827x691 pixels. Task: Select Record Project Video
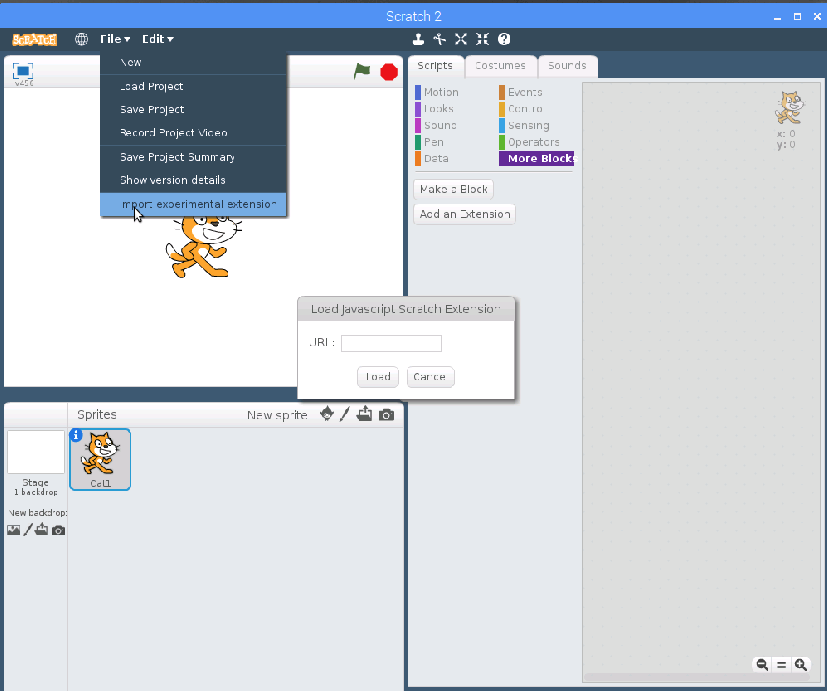click(193, 133)
